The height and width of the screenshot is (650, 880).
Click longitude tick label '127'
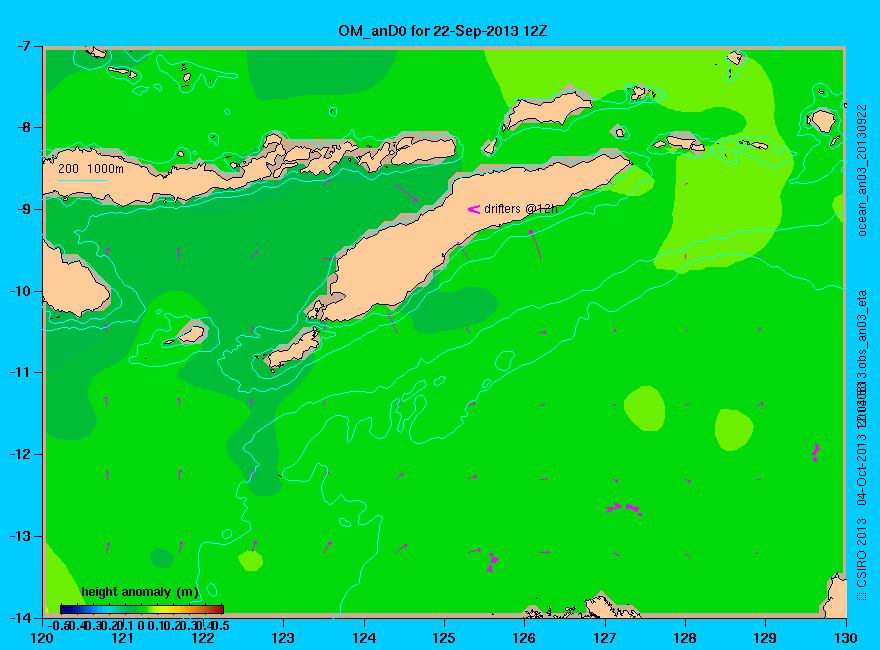(604, 638)
